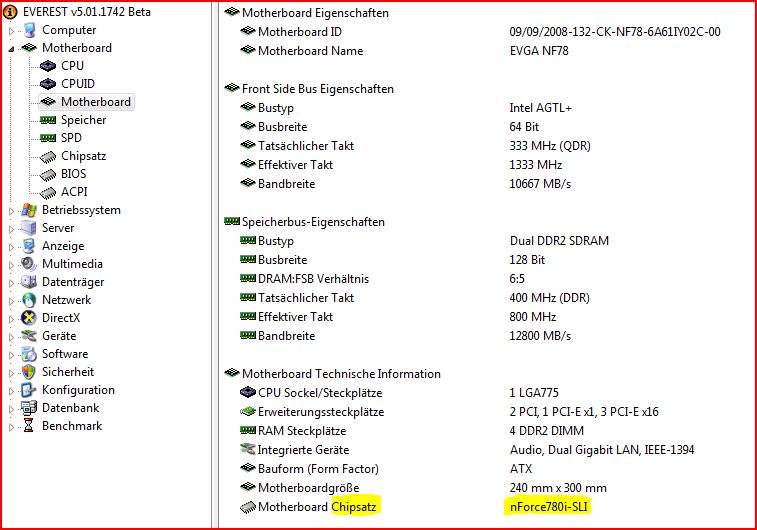This screenshot has height=530, width=757.
Task: Click the DRAM:FSB Verhältnis row
Action: (313, 279)
